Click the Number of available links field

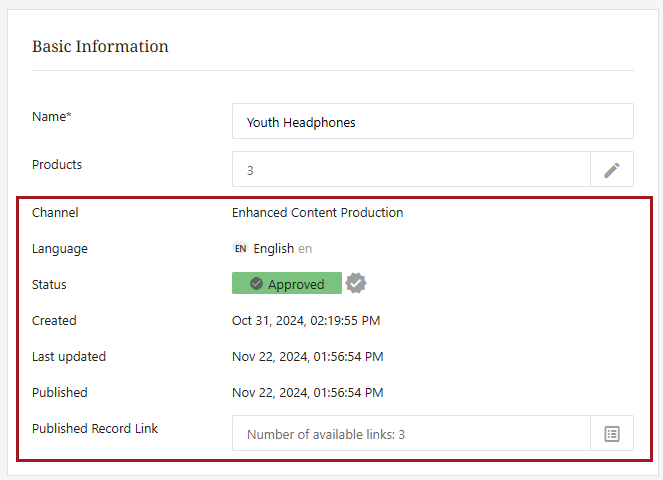click(411, 434)
